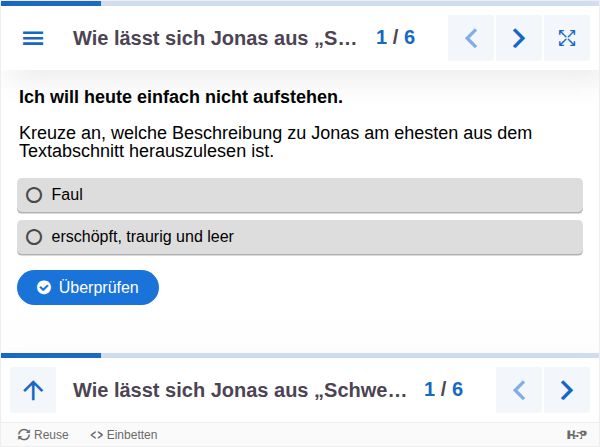Screen dimensions: 600x447
Task: Go to previous question in top bar
Action: (471, 38)
